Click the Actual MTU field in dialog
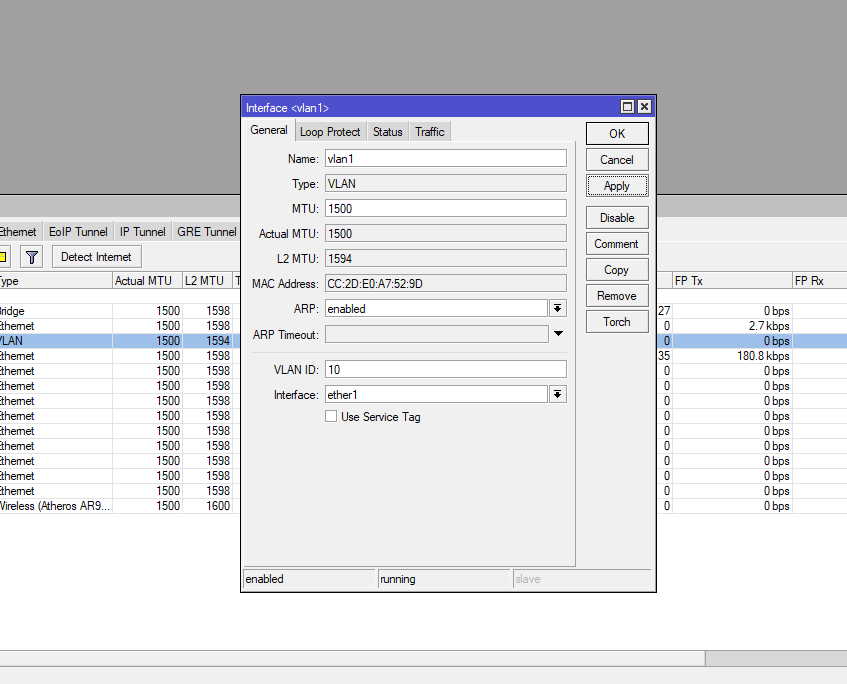The width and height of the screenshot is (847, 684). tap(446, 233)
